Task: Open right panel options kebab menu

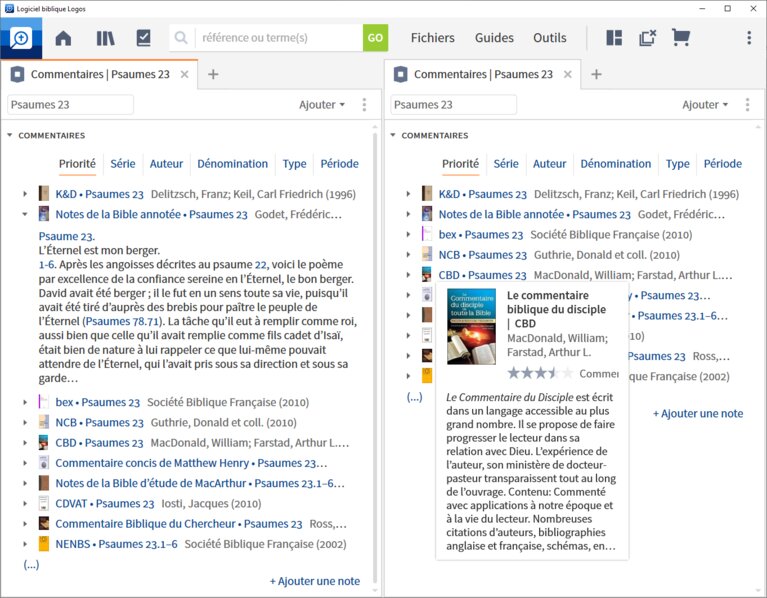Action: click(747, 105)
